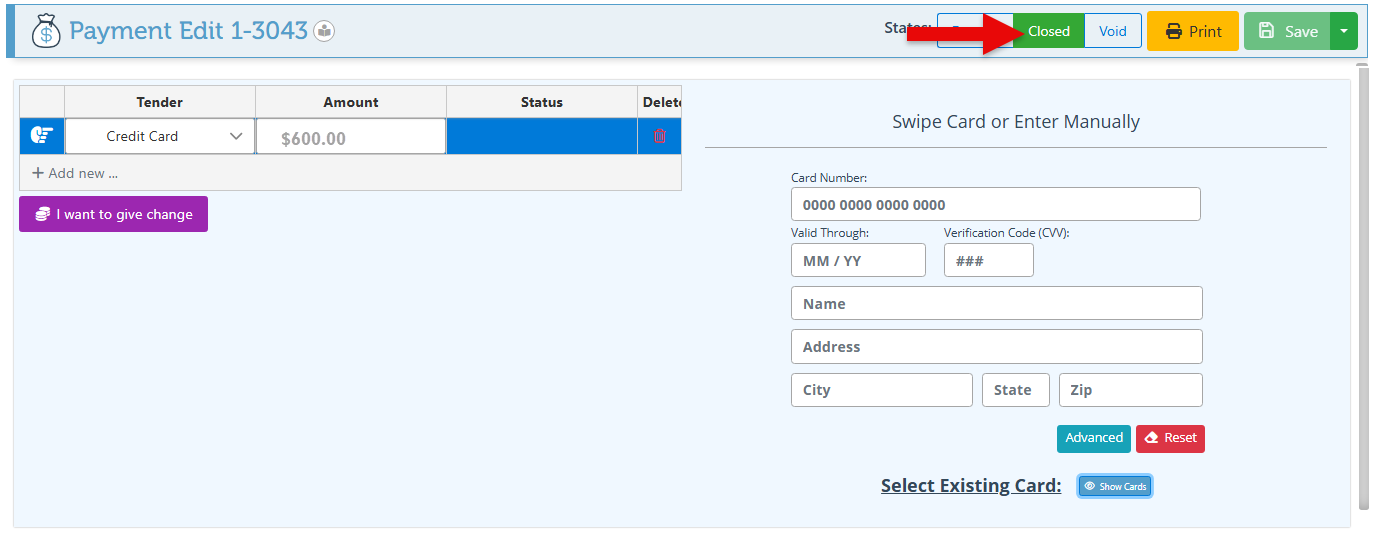The image size is (1373, 540).
Task: Expand the Save button dropdown arrow
Action: (1343, 31)
